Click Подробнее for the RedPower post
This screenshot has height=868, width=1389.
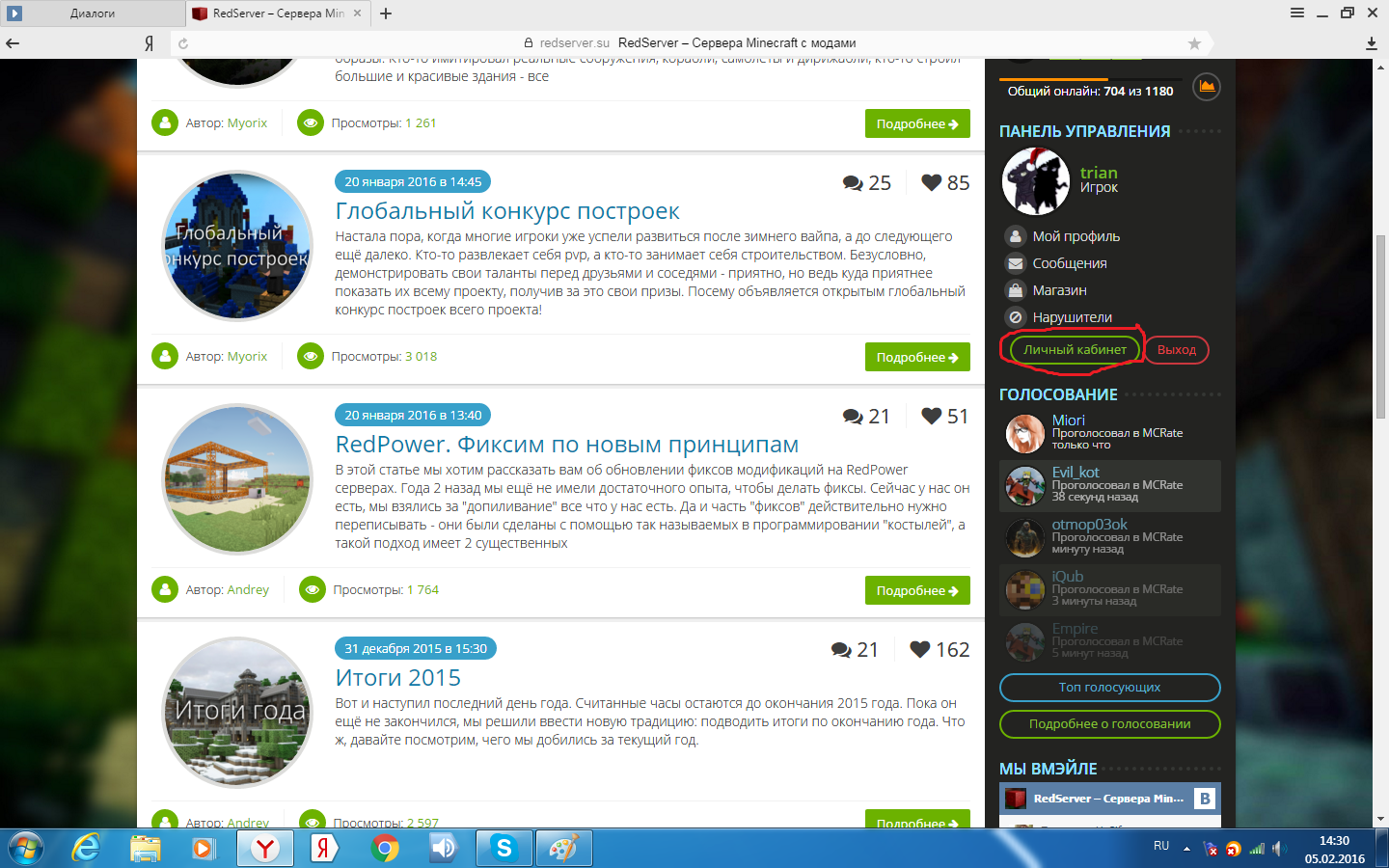(917, 590)
